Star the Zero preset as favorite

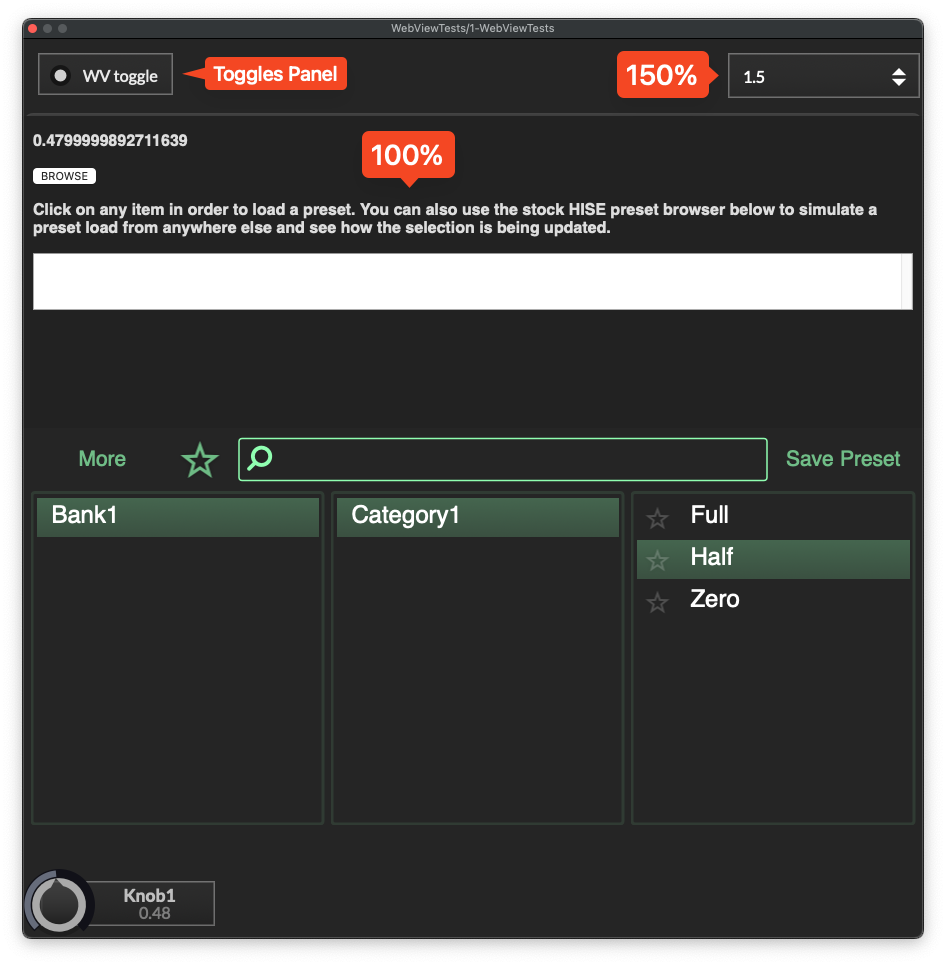(657, 603)
